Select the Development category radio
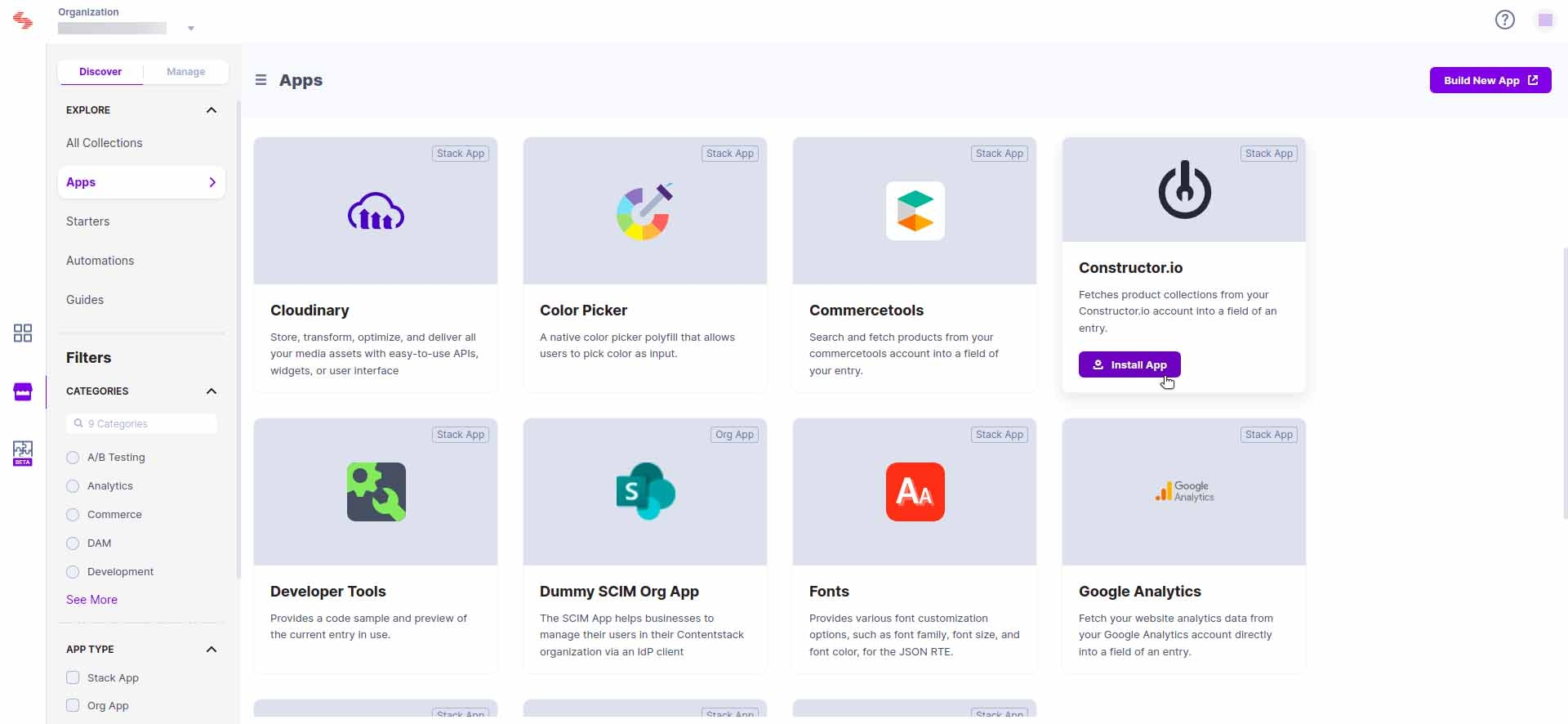Screen dimensions: 1568x724 click(x=73, y=572)
